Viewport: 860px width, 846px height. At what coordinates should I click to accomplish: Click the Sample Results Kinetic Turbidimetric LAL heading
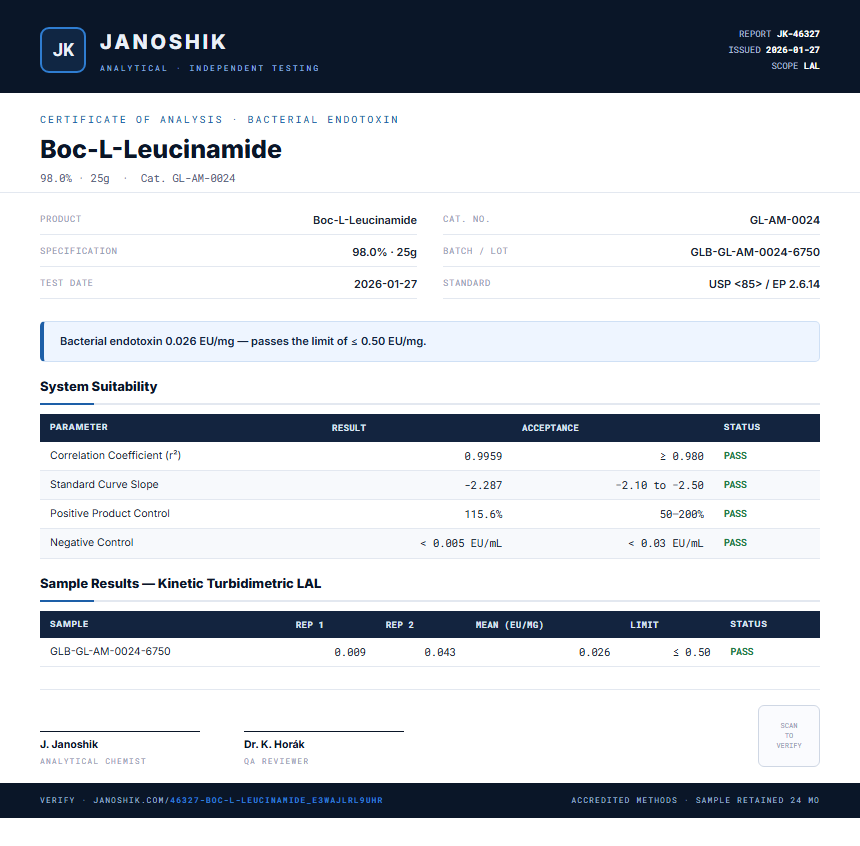(x=180, y=583)
